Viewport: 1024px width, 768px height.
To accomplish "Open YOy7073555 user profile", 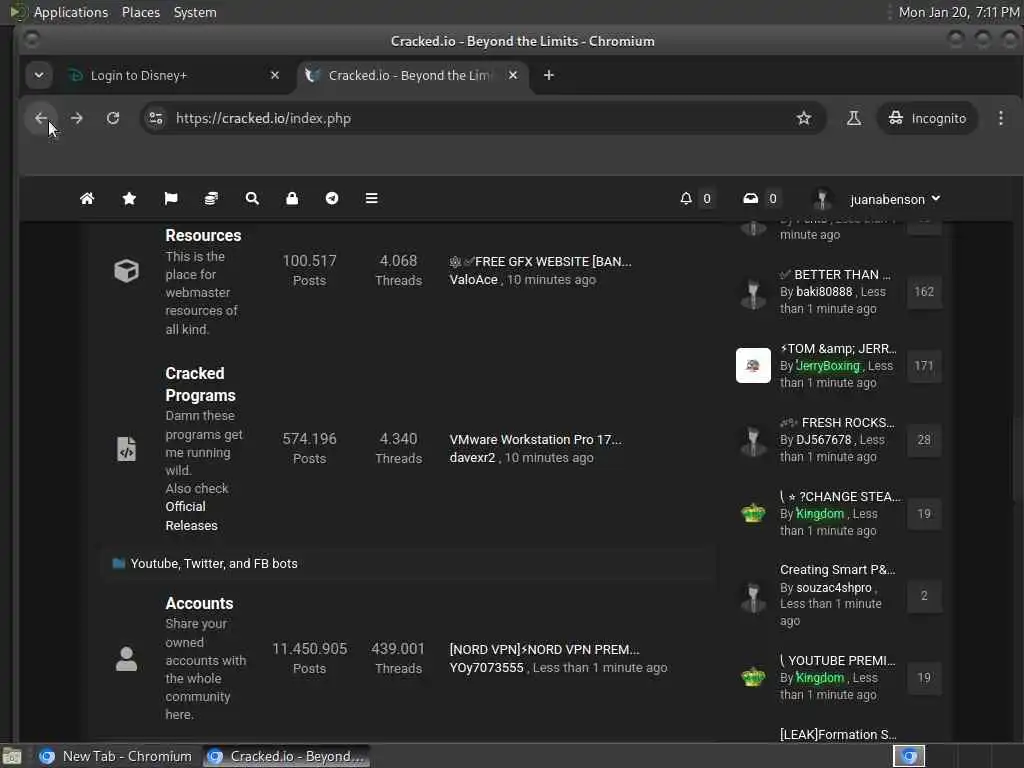I will [487, 668].
